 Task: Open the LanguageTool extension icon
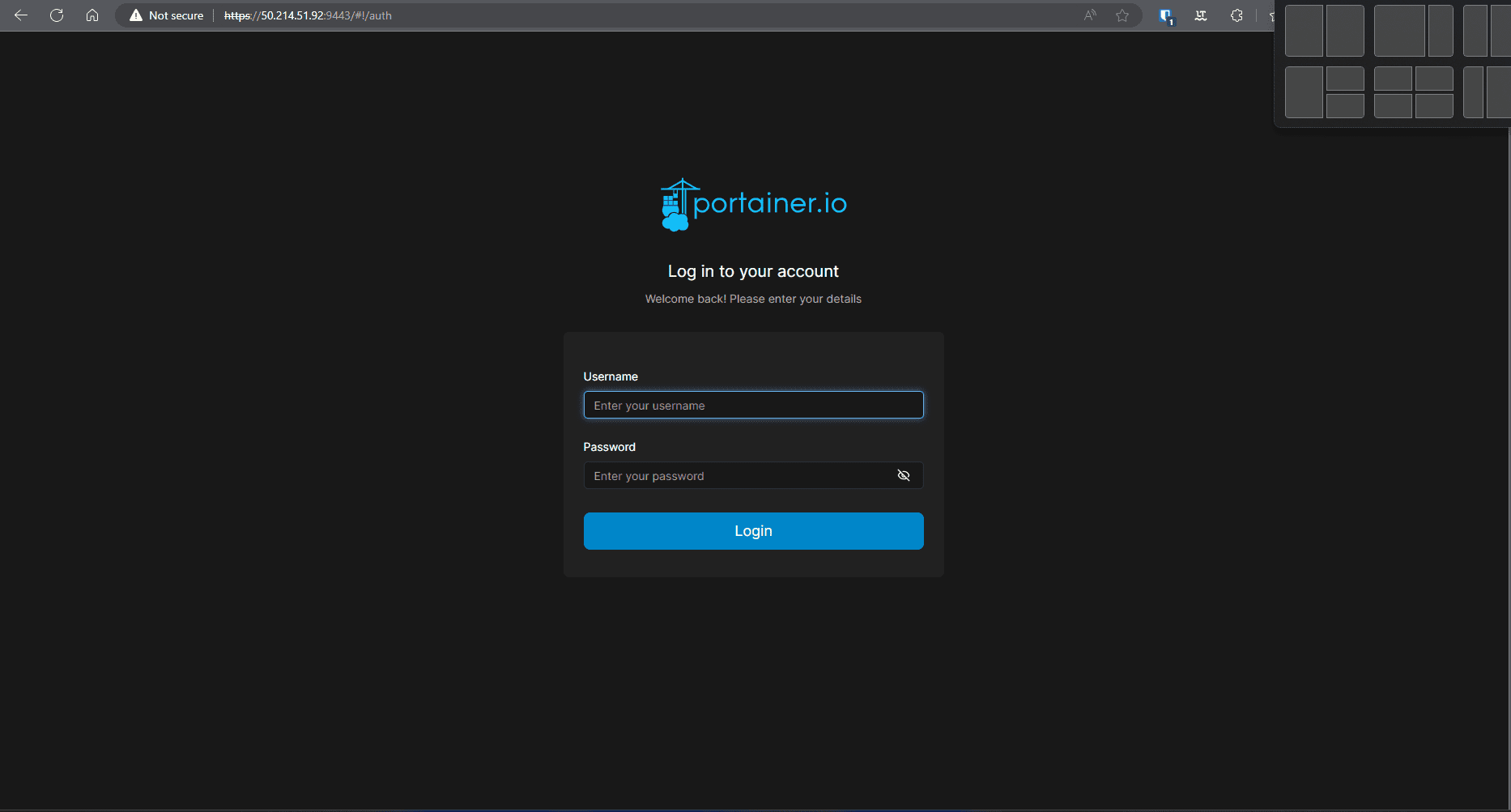pos(1201,15)
